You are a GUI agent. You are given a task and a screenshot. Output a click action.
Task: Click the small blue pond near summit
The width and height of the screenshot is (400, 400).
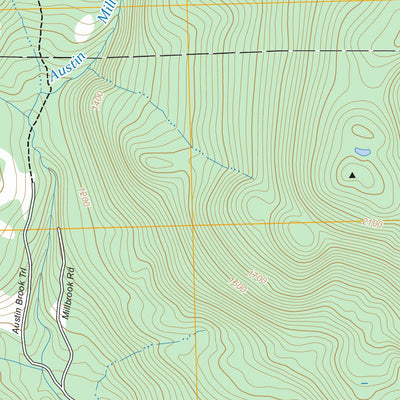pos(362,152)
